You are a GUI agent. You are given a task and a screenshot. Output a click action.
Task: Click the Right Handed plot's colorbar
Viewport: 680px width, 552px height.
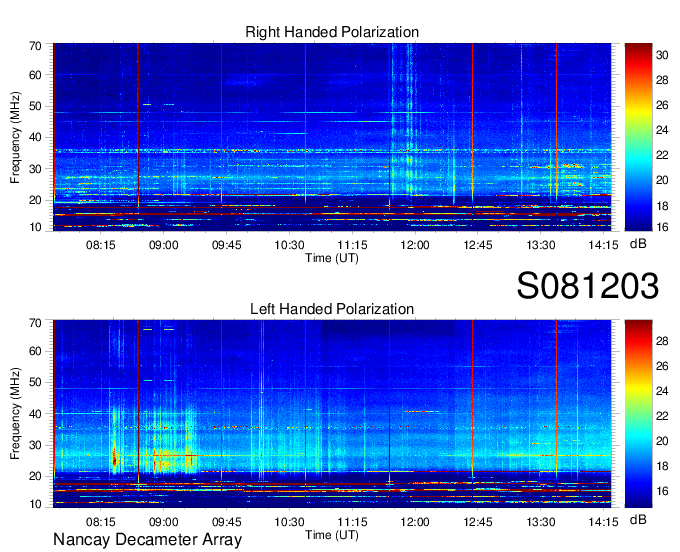click(638, 137)
